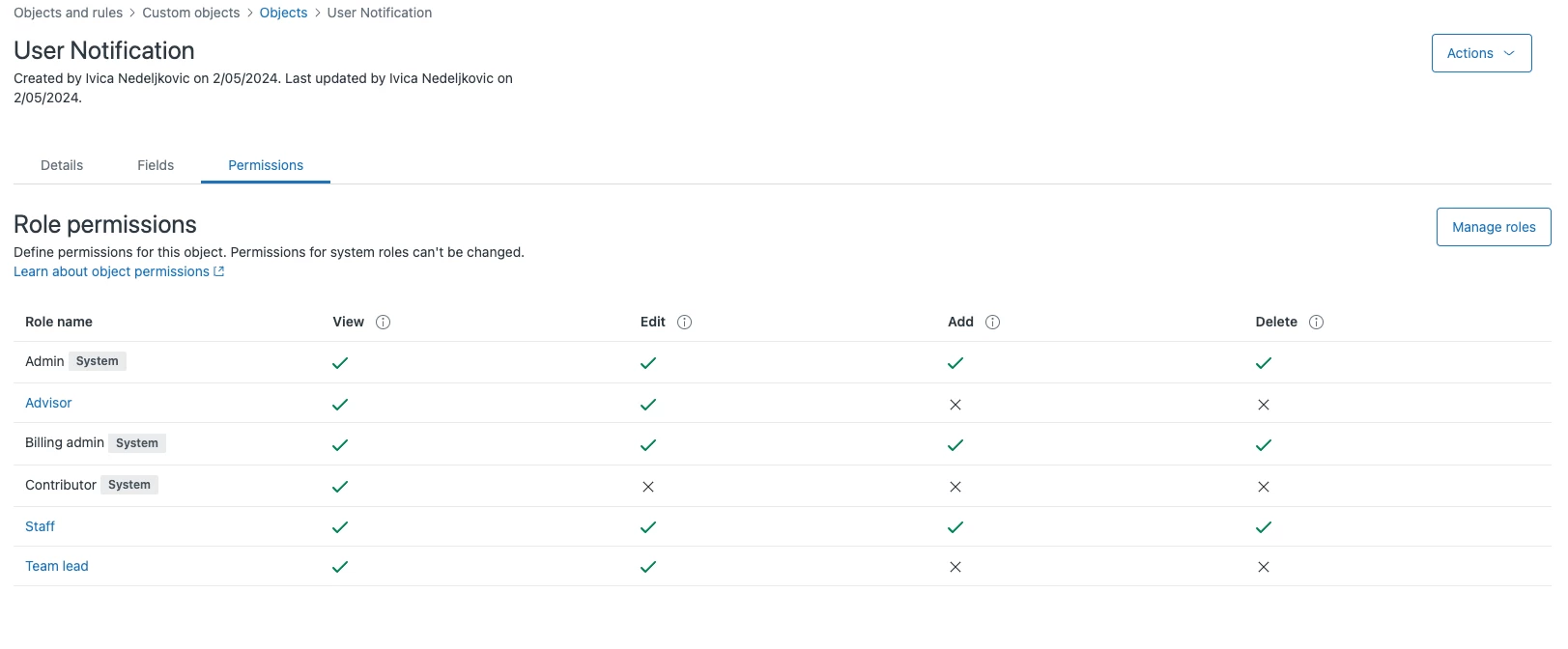Click the external link icon after Learn about object permissions

click(x=219, y=272)
